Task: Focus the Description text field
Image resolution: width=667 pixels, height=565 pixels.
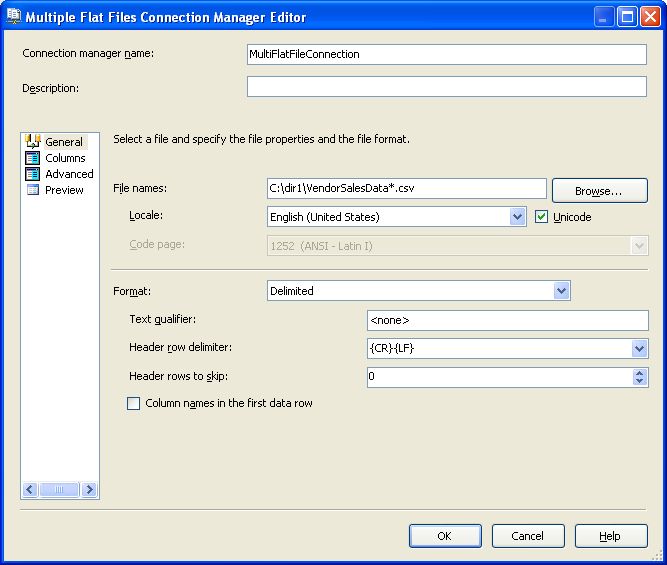Action: (x=446, y=87)
